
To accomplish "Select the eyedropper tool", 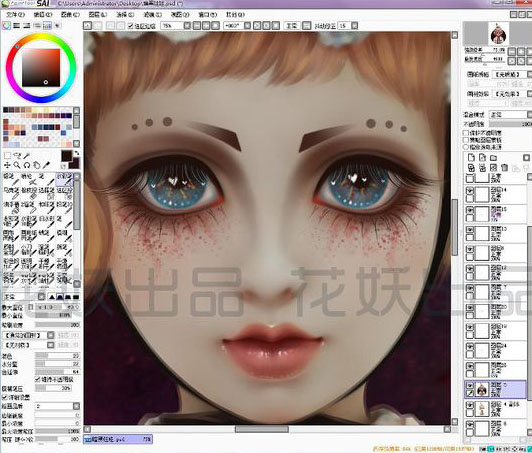I will (46, 165).
